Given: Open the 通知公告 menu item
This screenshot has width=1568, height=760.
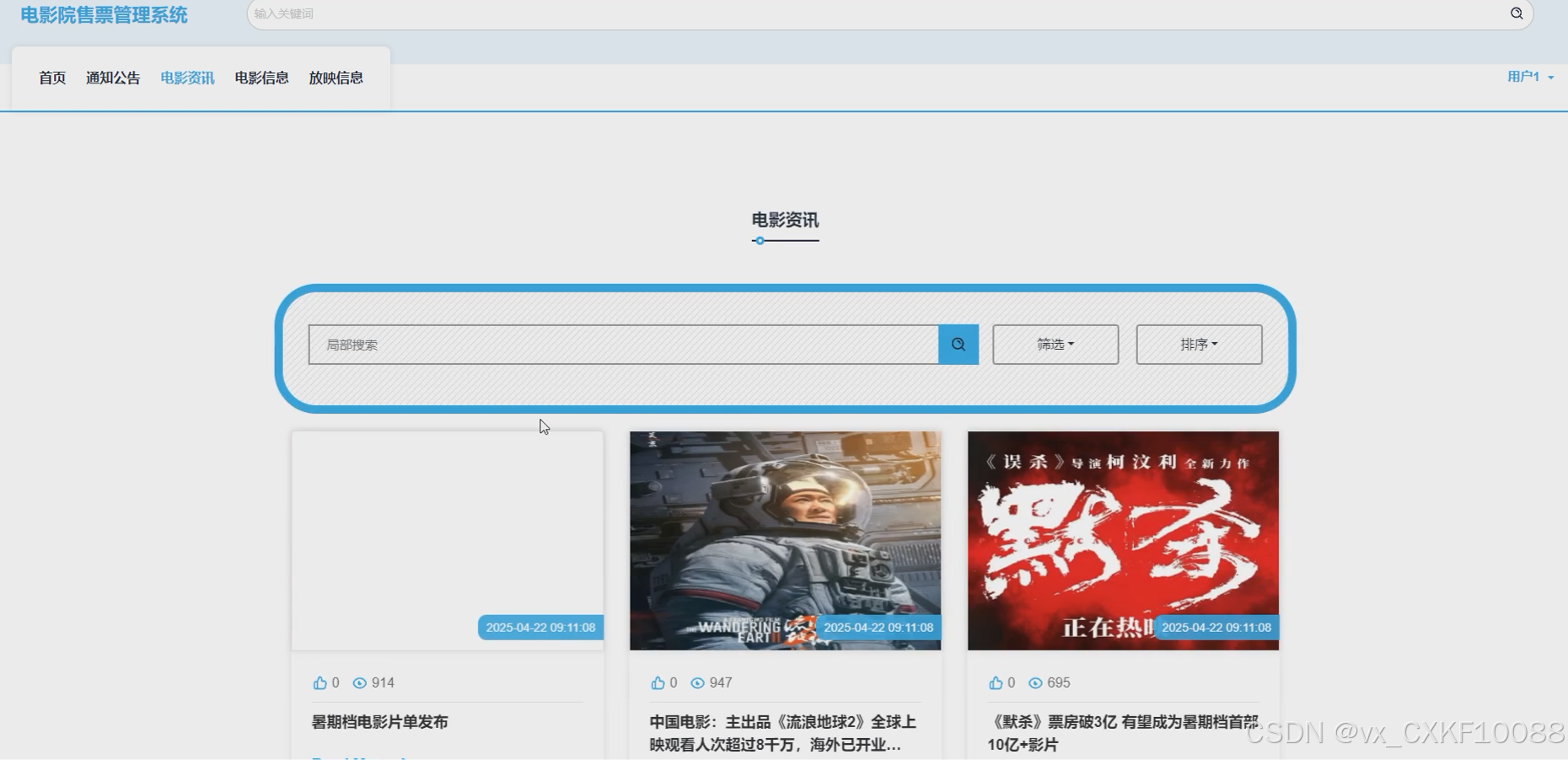Looking at the screenshot, I should (x=113, y=78).
